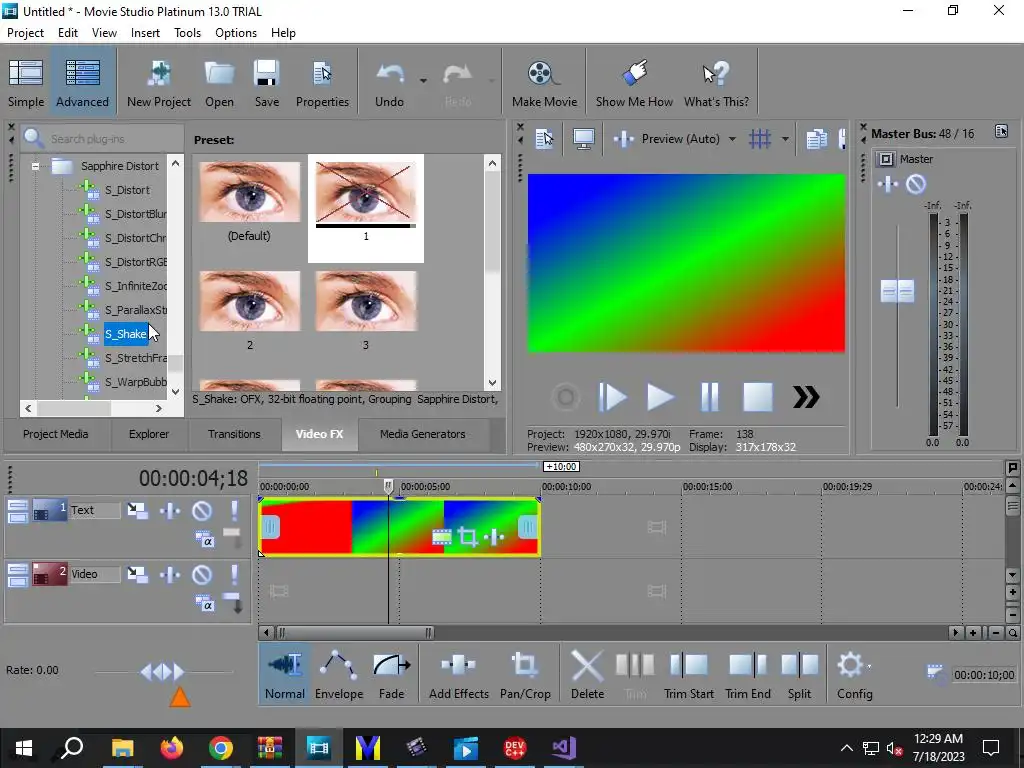Undo the last action
Image resolution: width=1024 pixels, height=768 pixels.
pyautogui.click(x=389, y=82)
